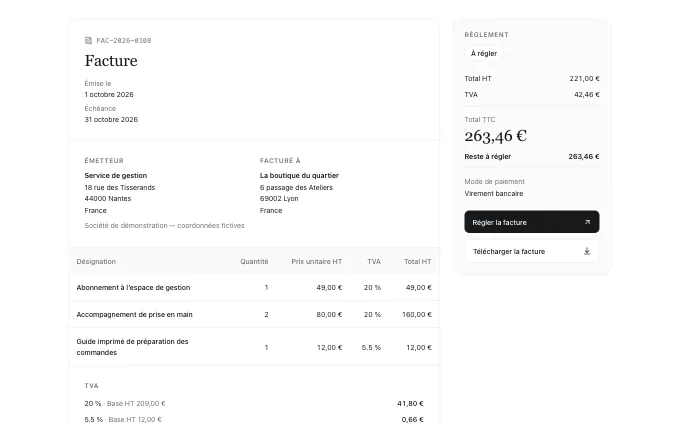Click issuer name Service de gestion
Viewport: 680px width, 425px height.
(x=116, y=176)
